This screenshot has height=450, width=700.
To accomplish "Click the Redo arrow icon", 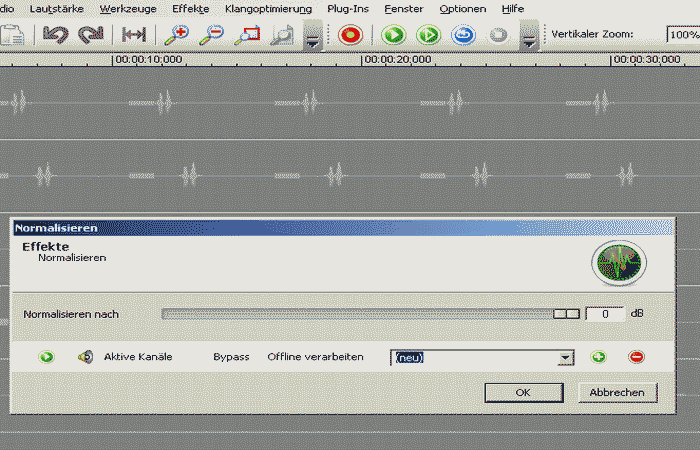I will click(89, 35).
